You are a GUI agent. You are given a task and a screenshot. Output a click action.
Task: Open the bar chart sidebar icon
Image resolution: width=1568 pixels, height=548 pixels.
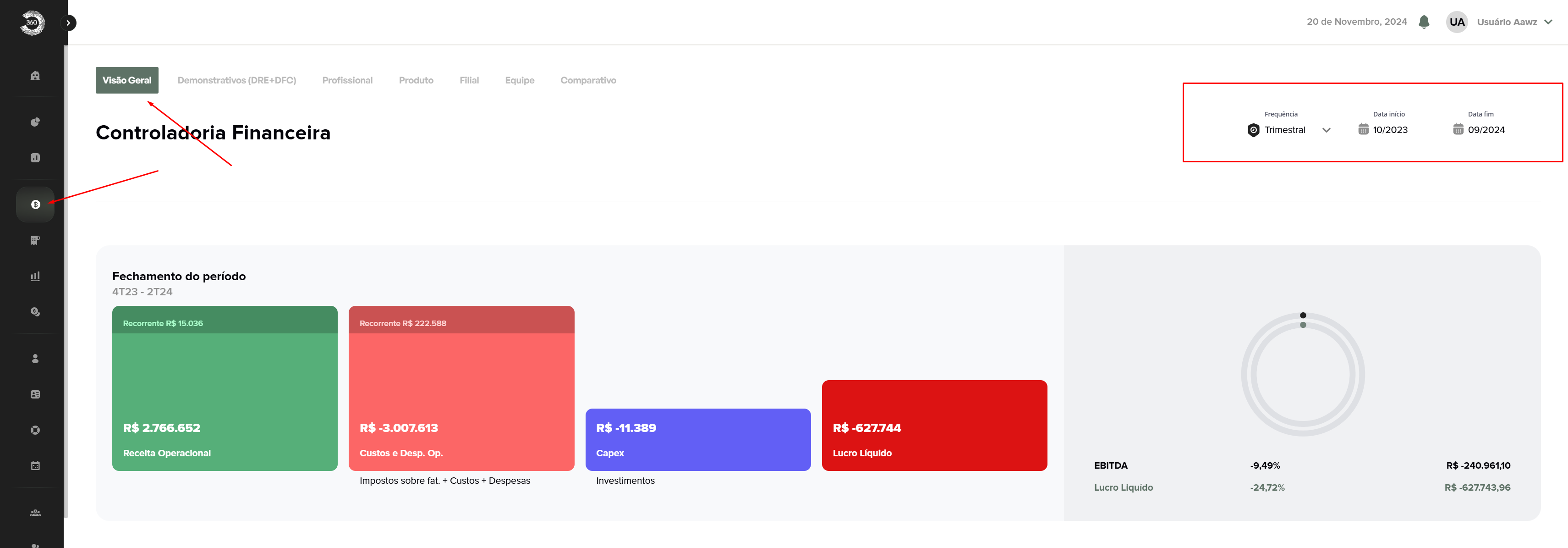coord(35,276)
